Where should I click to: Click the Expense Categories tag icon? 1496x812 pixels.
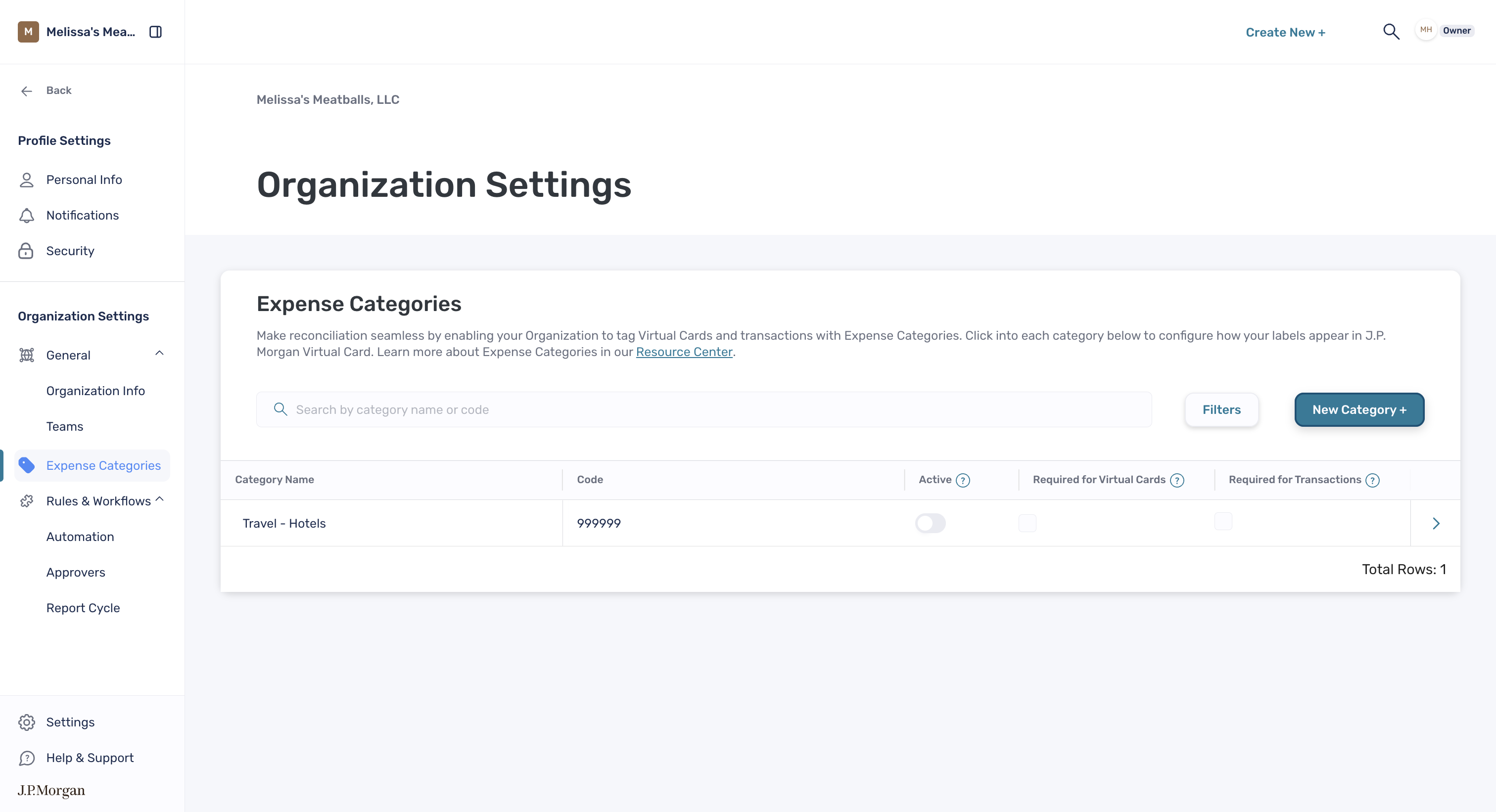27,465
